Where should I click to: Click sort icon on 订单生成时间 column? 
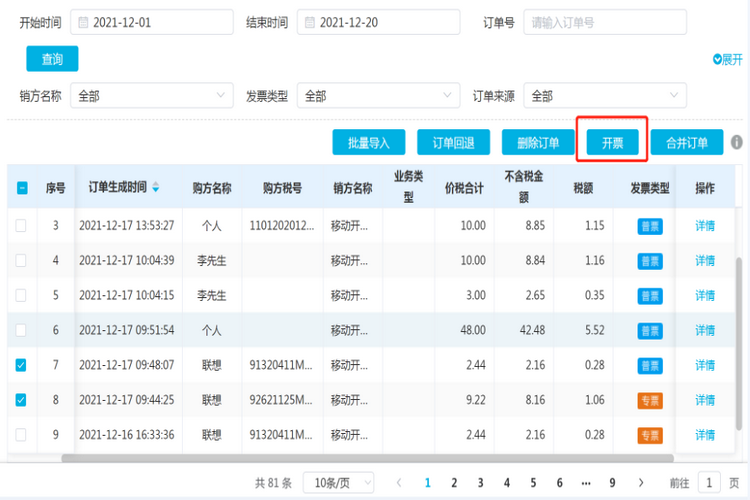pyautogui.click(x=155, y=187)
